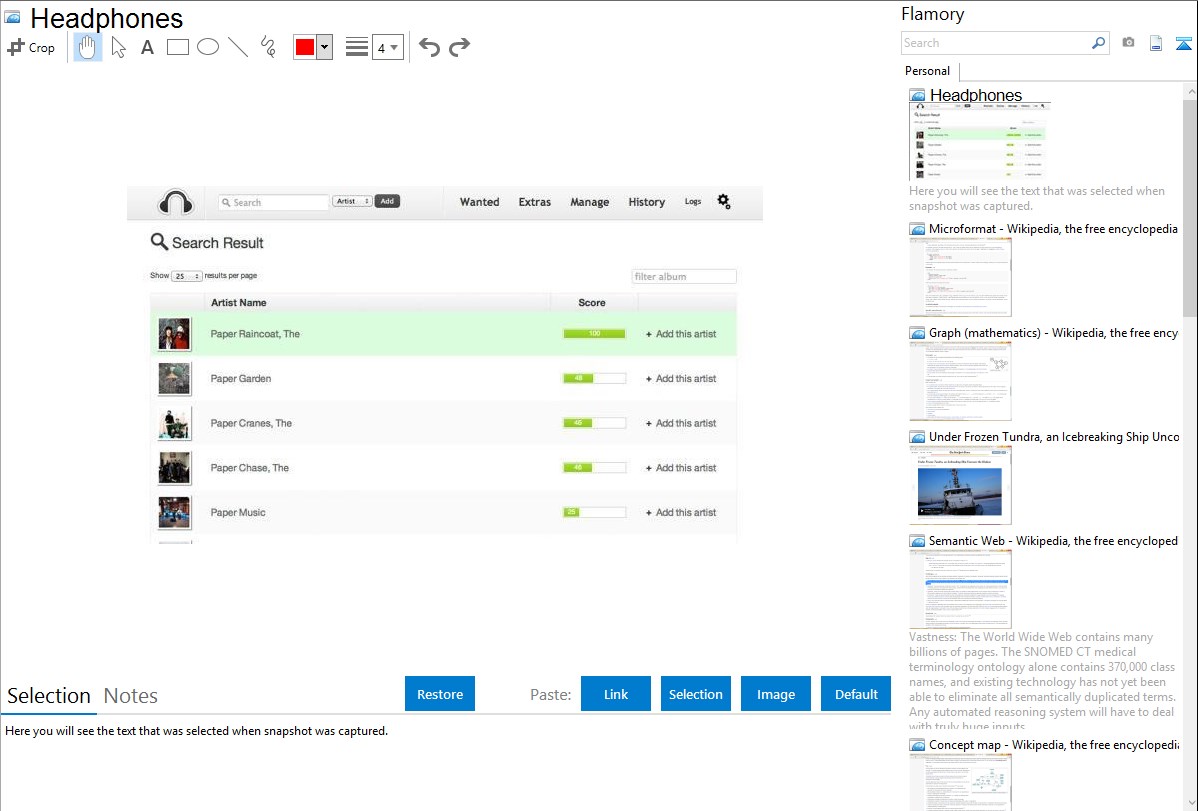Select "Microformat - Wikipedia" snapshot title
The image size is (1198, 811).
tap(1054, 229)
